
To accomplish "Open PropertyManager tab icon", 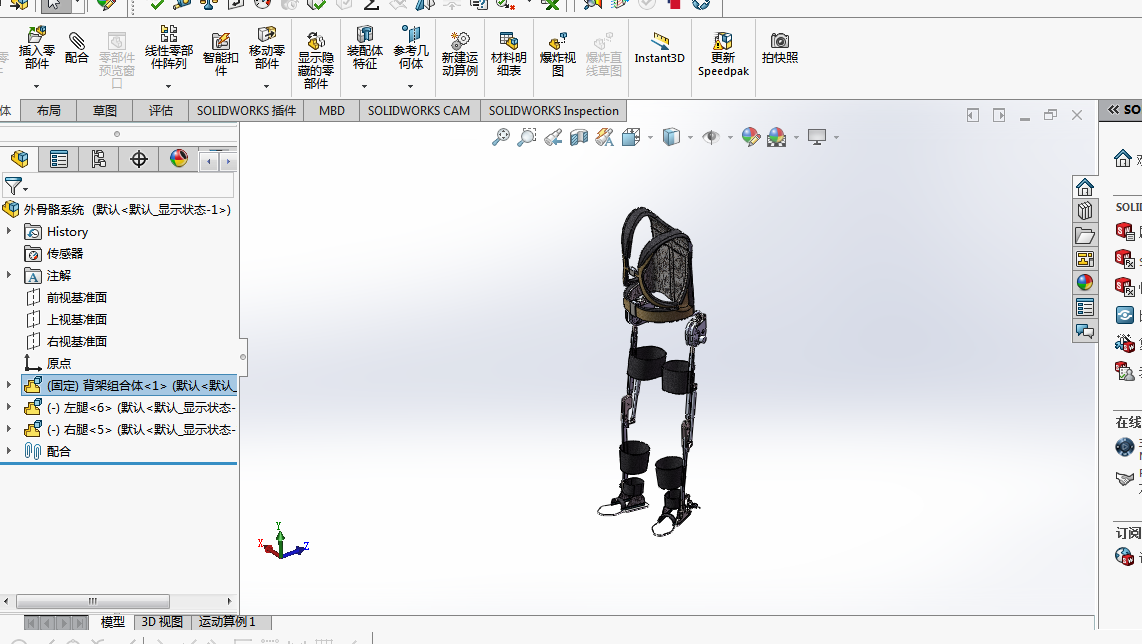I will (x=59, y=159).
